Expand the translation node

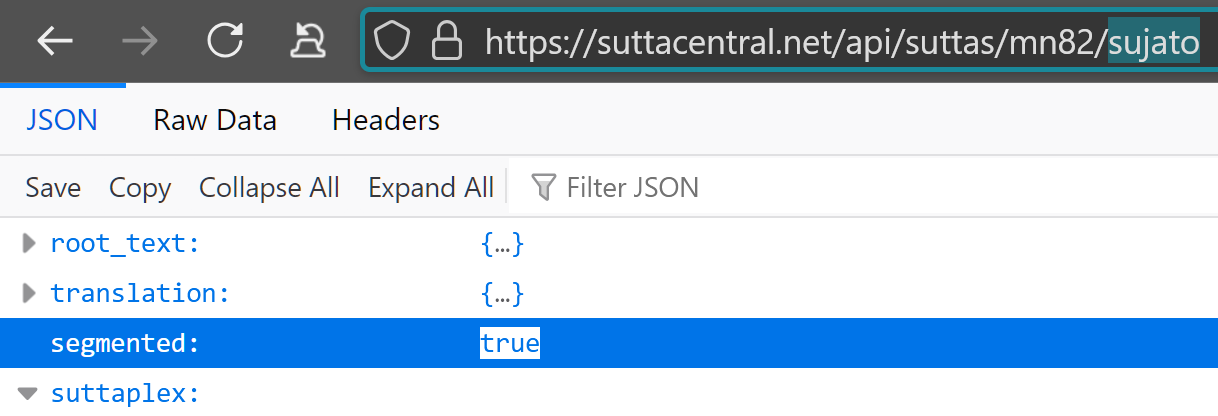click(x=28, y=294)
